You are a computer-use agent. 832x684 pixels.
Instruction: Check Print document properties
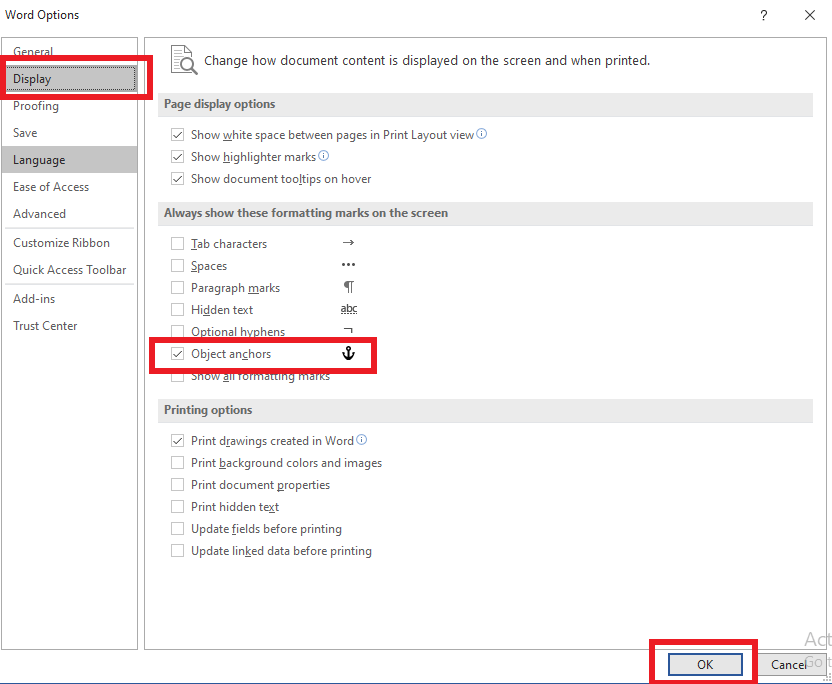coord(177,485)
